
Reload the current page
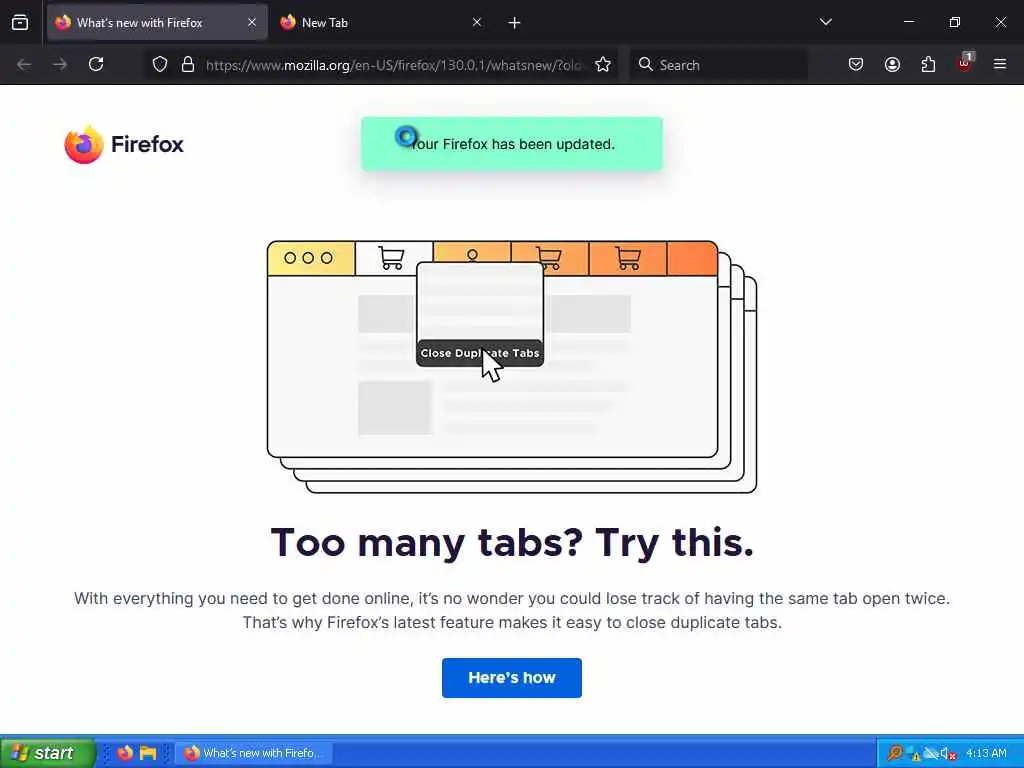coord(96,64)
